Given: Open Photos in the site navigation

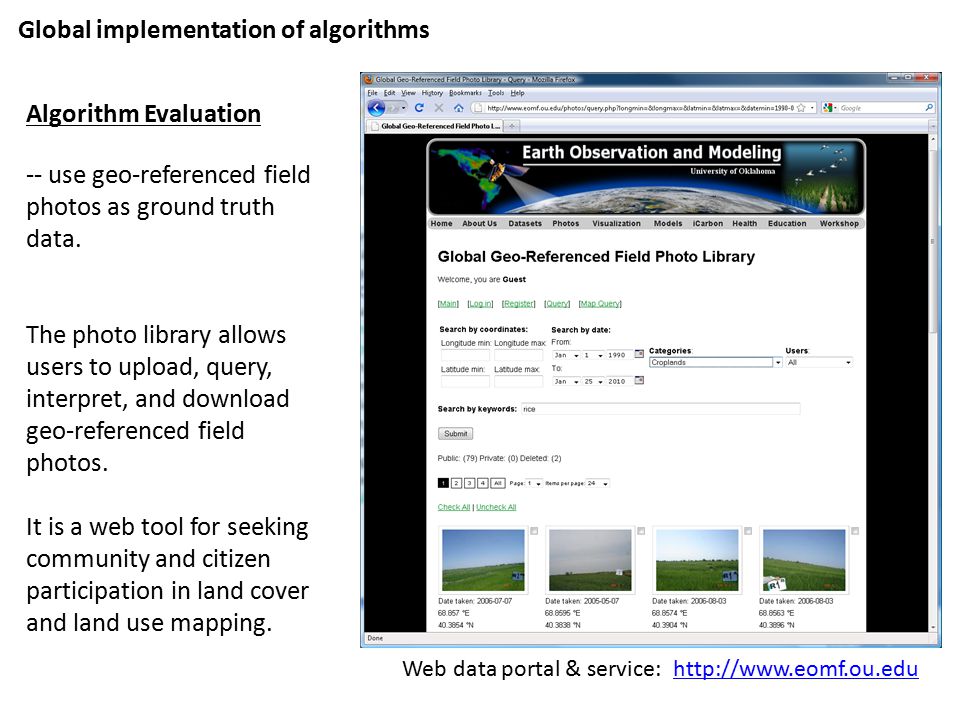Looking at the screenshot, I should point(566,223).
